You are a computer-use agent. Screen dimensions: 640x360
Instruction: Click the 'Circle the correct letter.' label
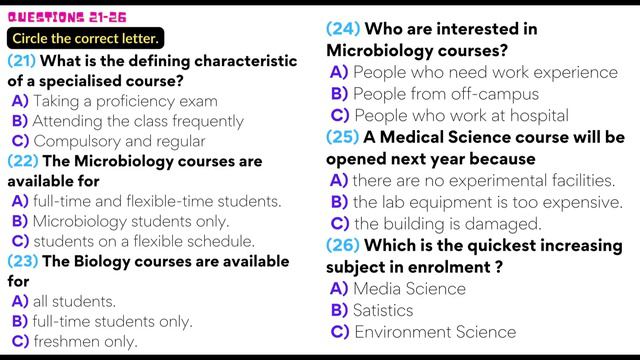coord(85,38)
